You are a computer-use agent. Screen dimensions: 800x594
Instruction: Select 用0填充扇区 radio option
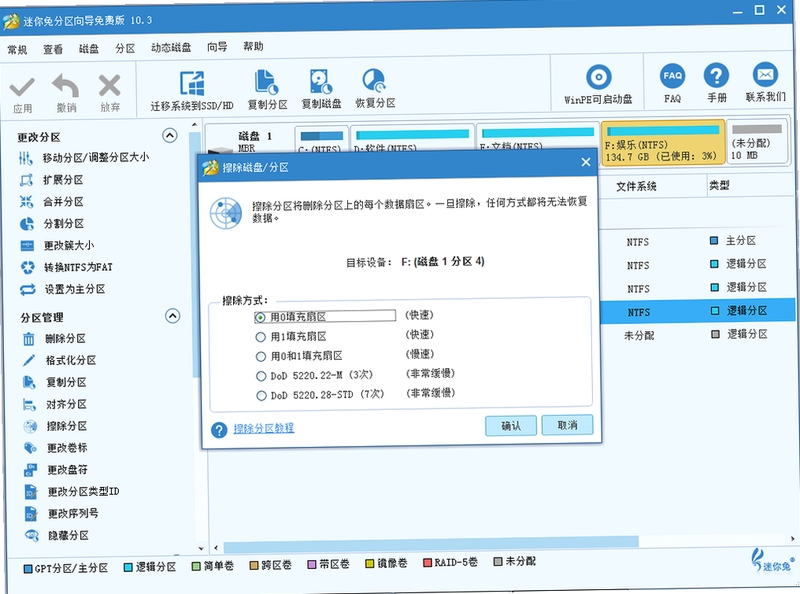260,317
